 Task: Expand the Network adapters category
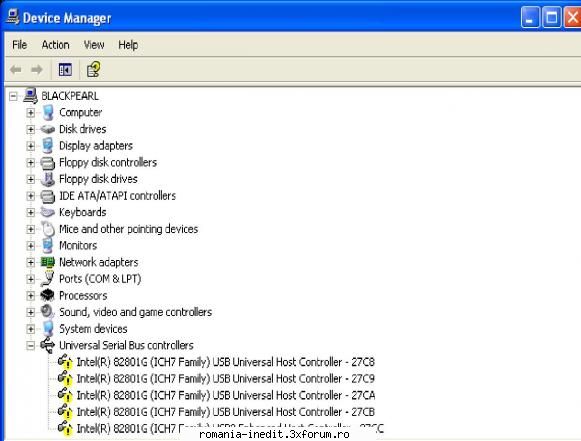pos(30,262)
